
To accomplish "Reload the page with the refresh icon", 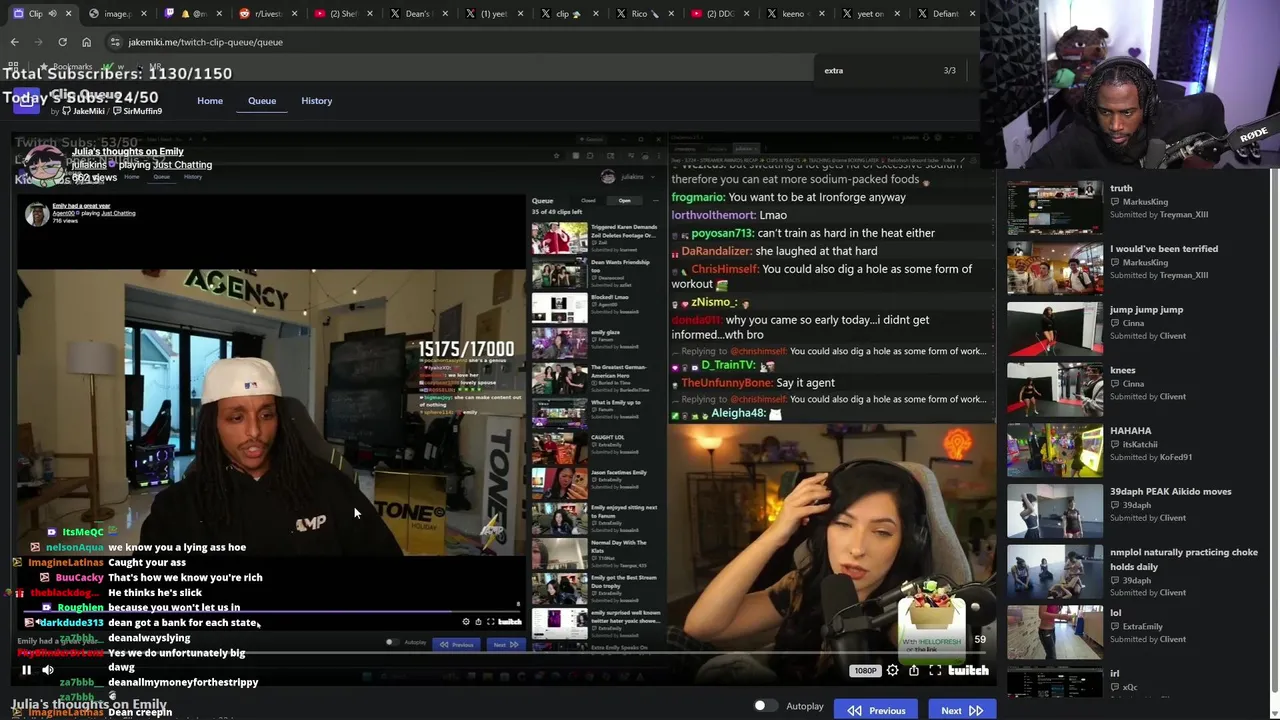I will 62,42.
